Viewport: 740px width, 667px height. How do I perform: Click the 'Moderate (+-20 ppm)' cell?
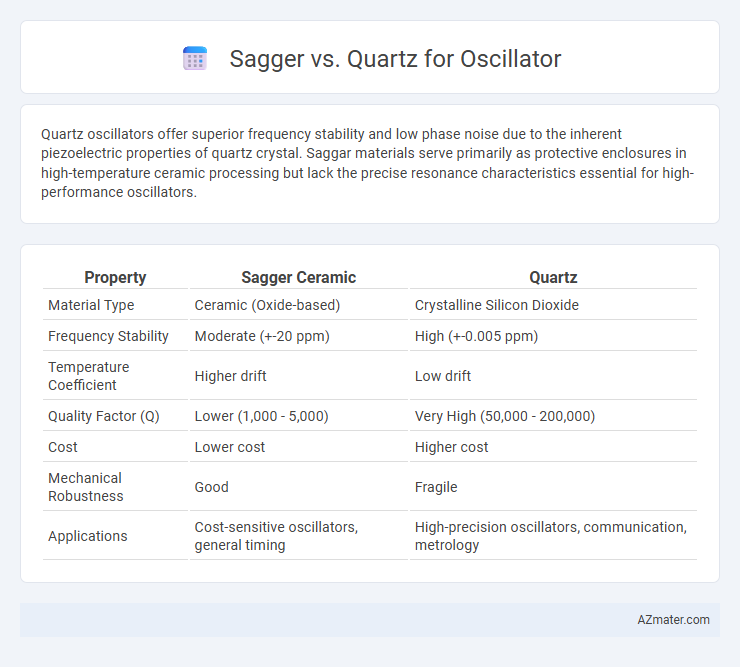(x=262, y=336)
